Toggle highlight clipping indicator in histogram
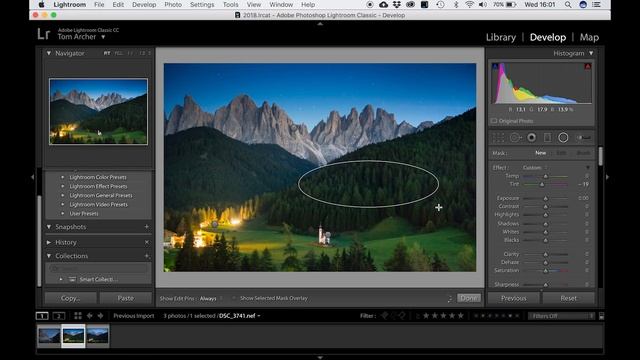The width and height of the screenshot is (640, 360). click(x=587, y=66)
